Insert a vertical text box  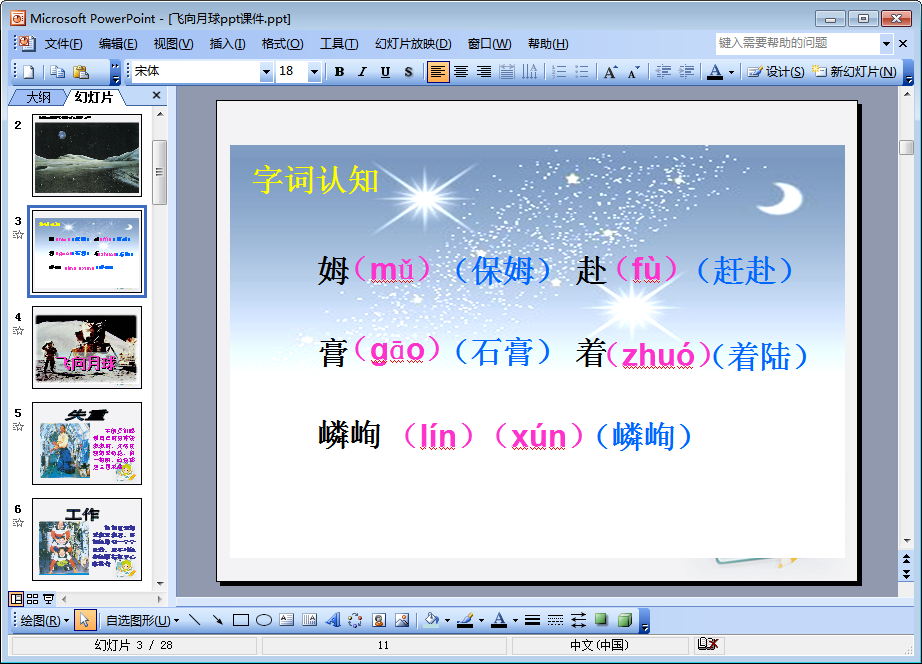pyautogui.click(x=309, y=620)
